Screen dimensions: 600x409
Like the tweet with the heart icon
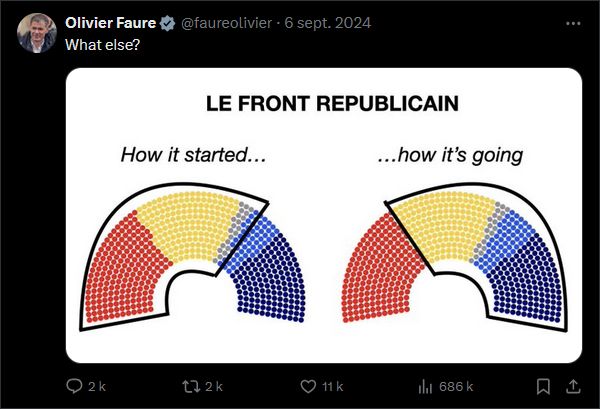(308, 386)
